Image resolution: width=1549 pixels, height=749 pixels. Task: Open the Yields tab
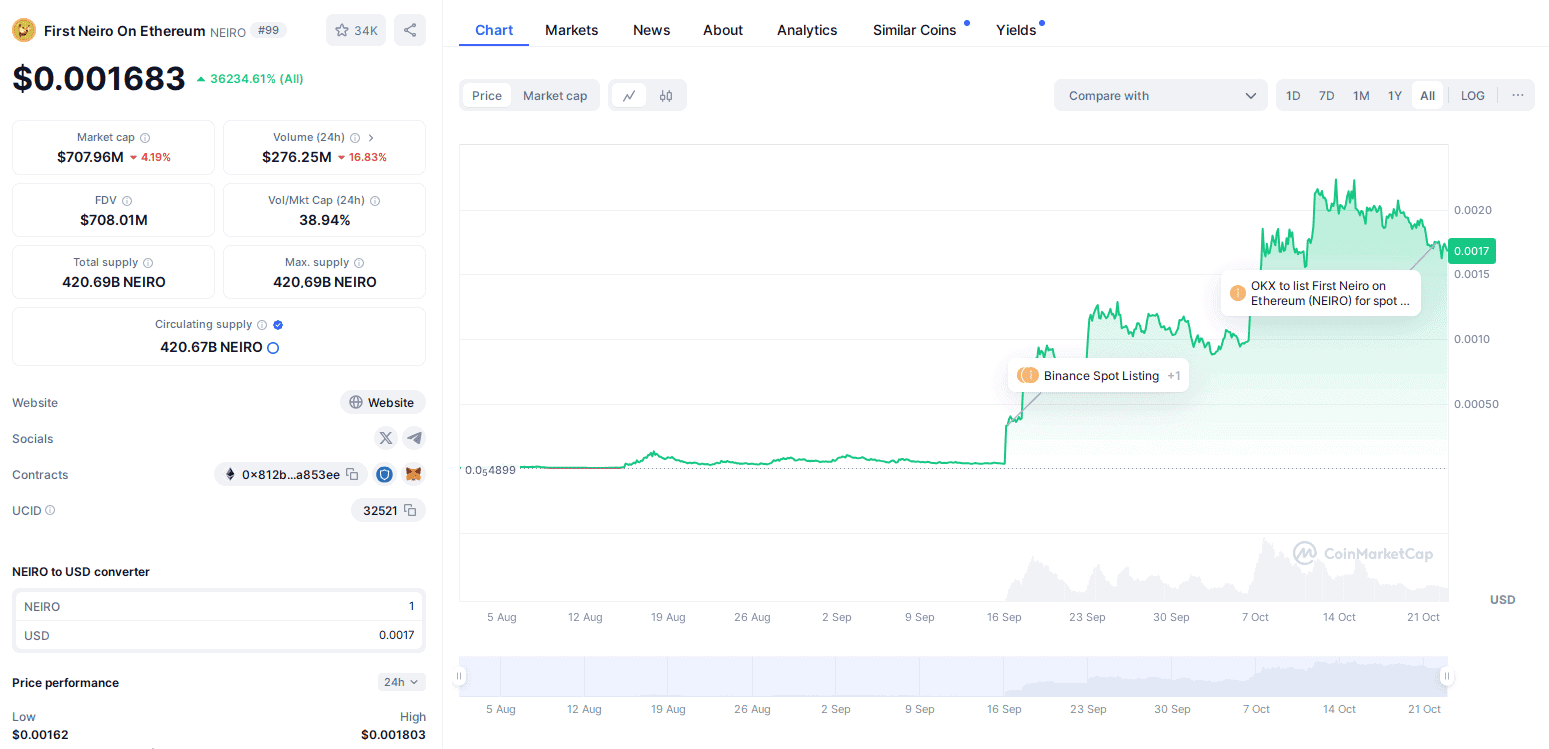click(1016, 30)
